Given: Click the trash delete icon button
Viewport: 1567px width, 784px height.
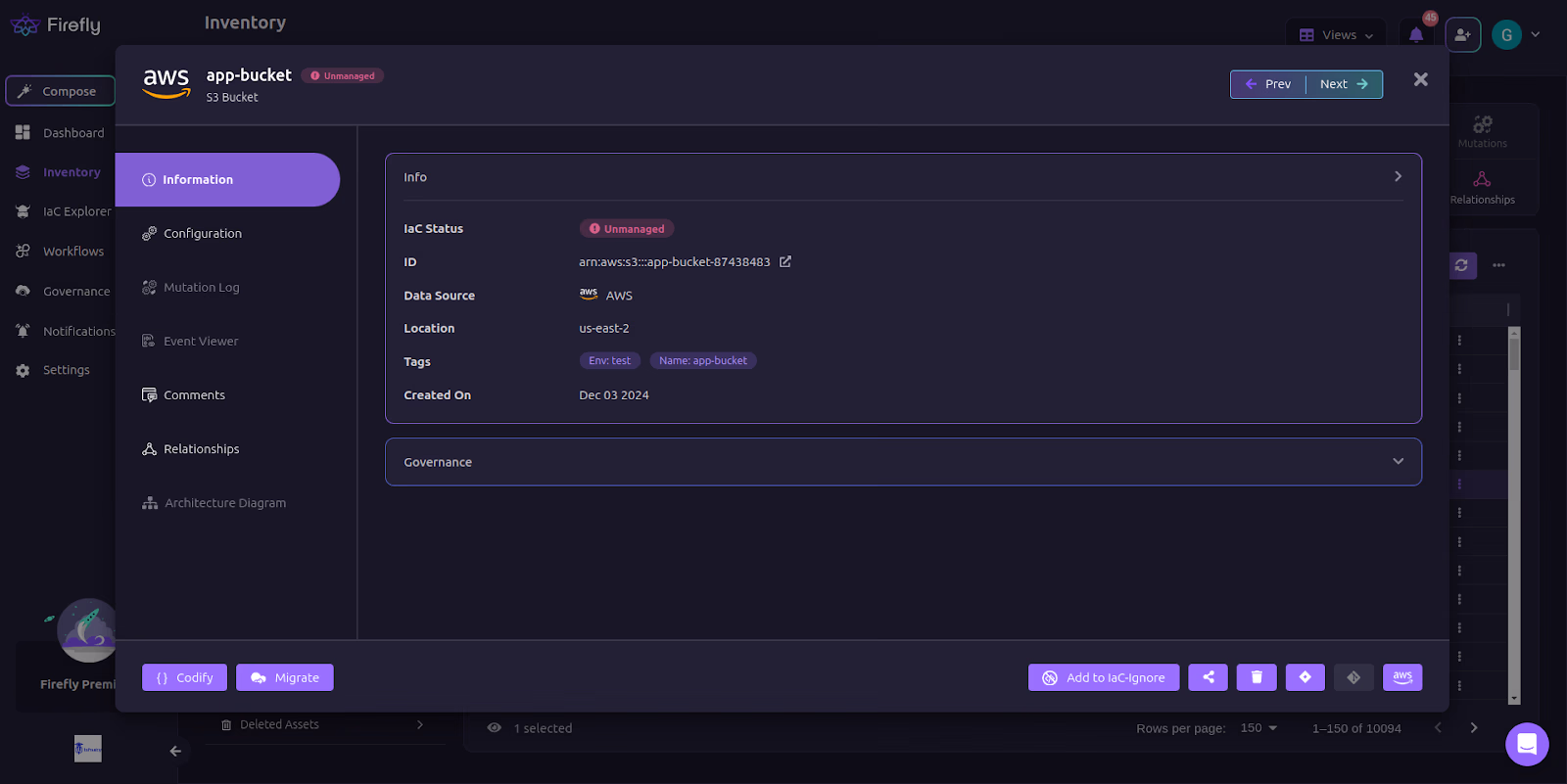Looking at the screenshot, I should [x=1257, y=677].
